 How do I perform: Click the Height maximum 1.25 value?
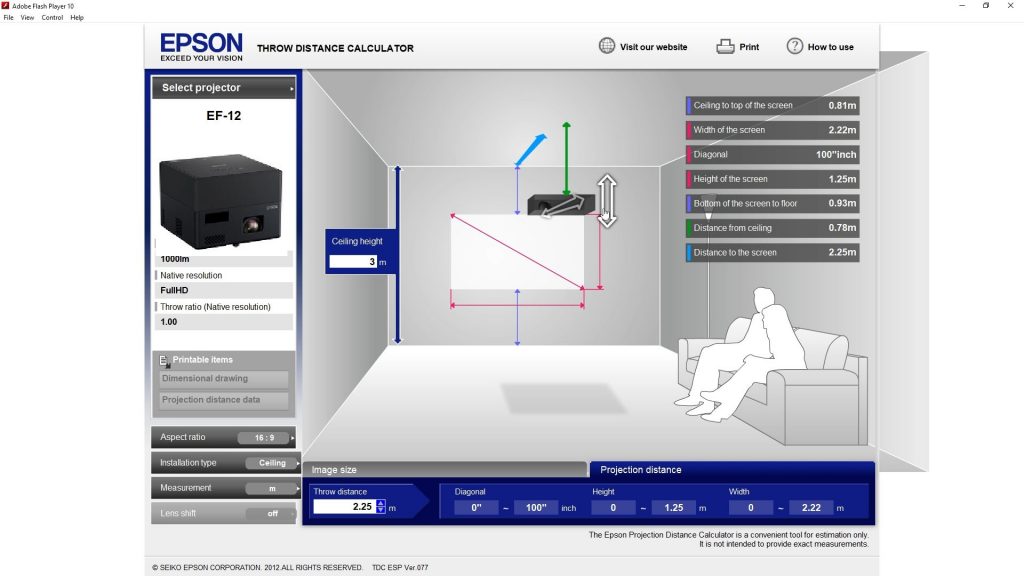pos(673,507)
